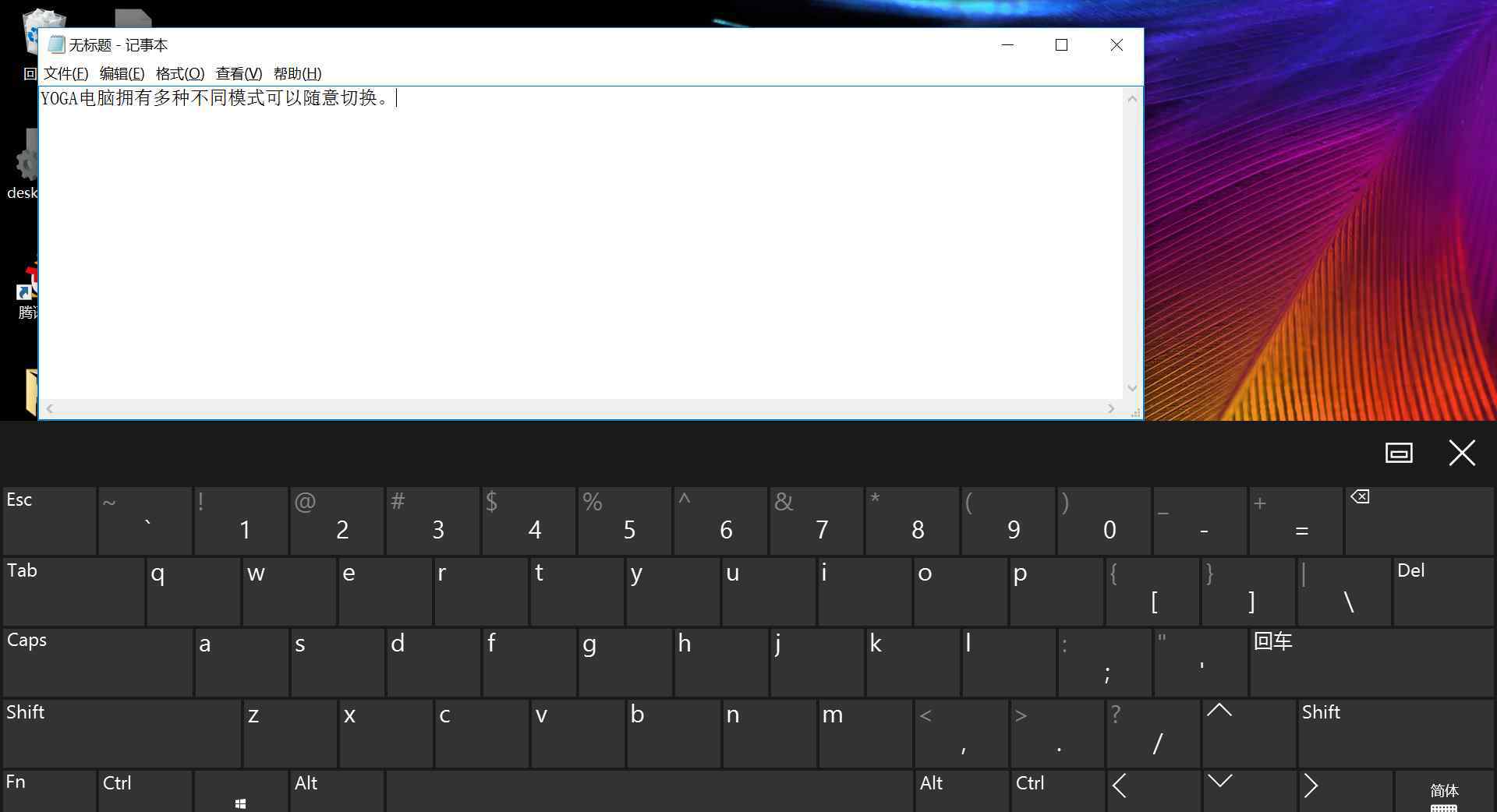This screenshot has width=1497, height=812.
Task: Tap the right bracket ] key
Action: coord(1248,591)
